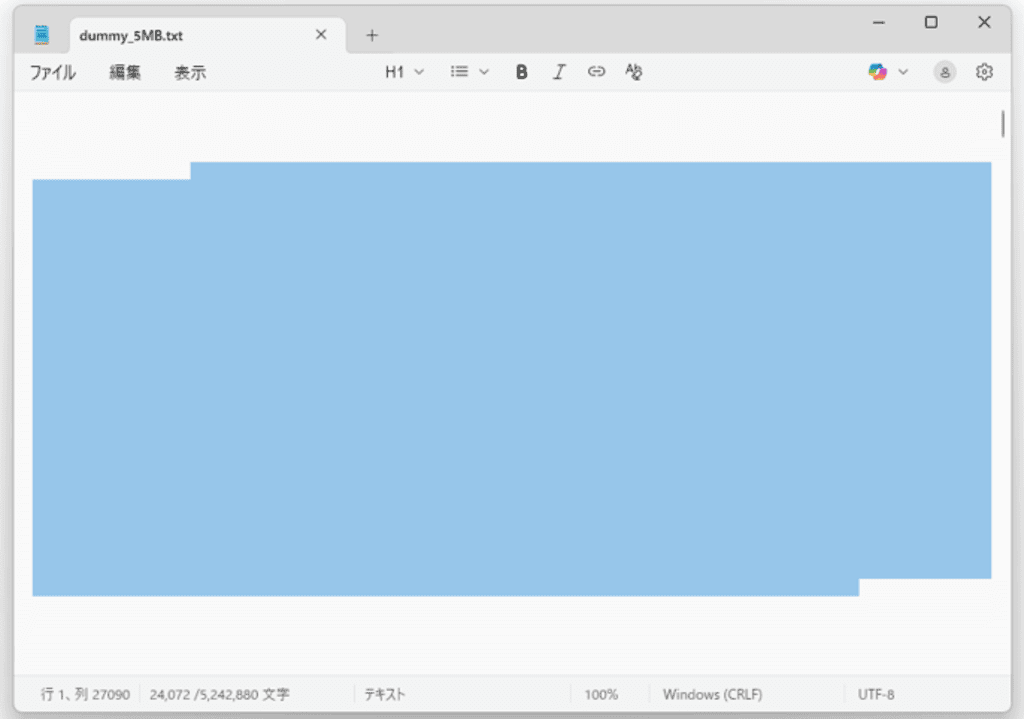Click the 100% zoom level in status bar
Screen dimensions: 1024x719
601,694
